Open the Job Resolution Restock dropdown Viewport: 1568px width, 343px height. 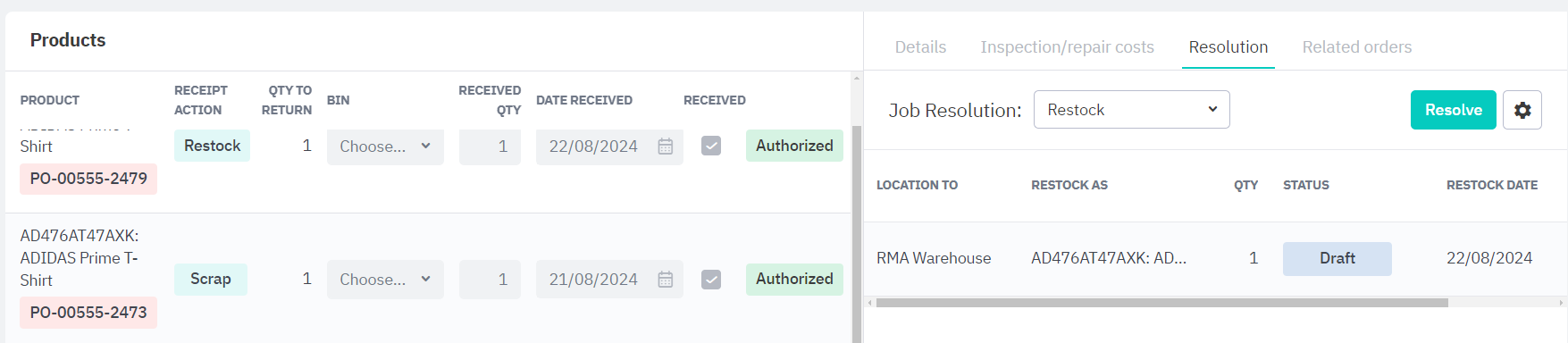(x=1132, y=109)
